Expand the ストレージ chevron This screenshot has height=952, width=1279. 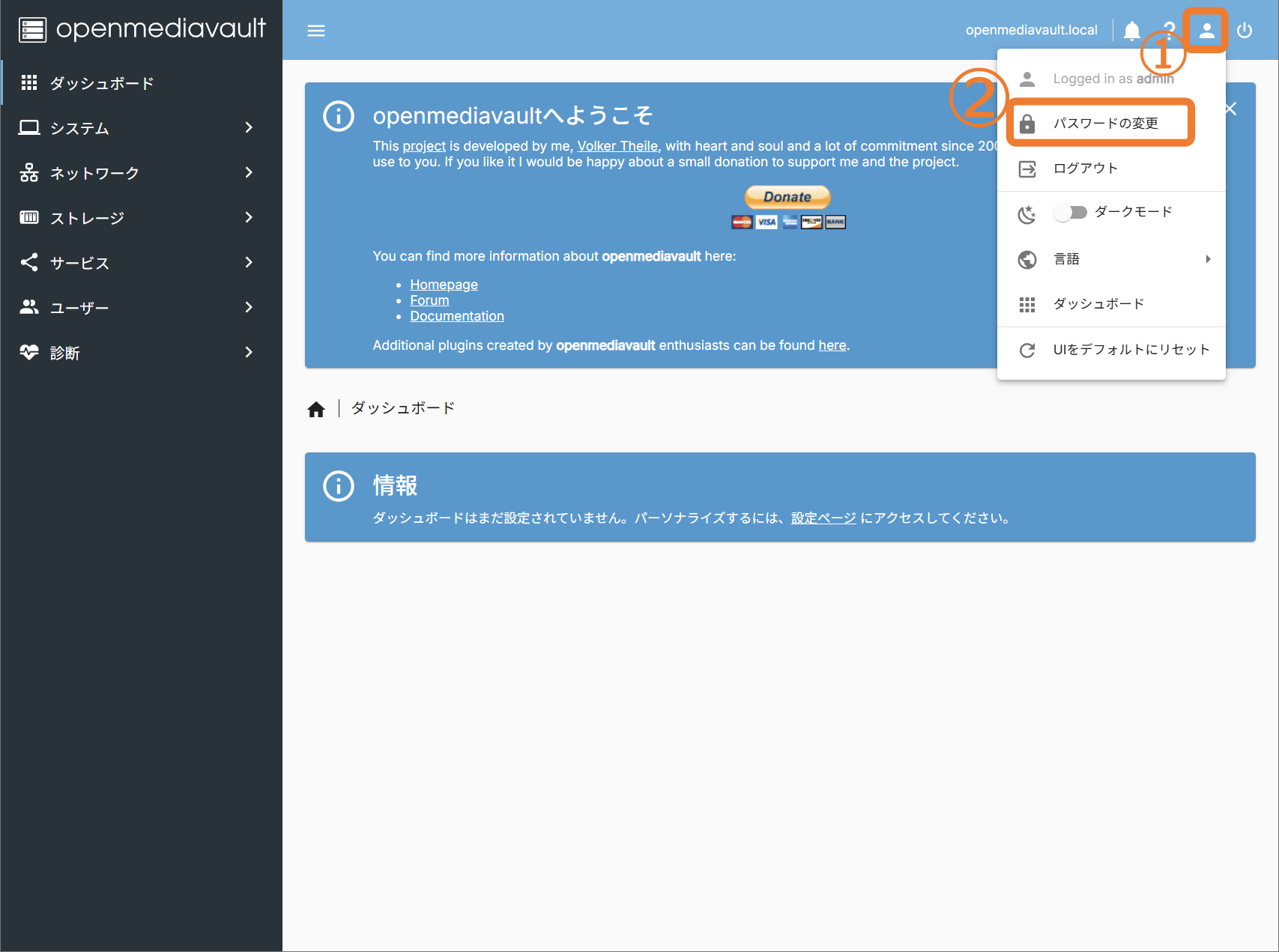tap(249, 218)
